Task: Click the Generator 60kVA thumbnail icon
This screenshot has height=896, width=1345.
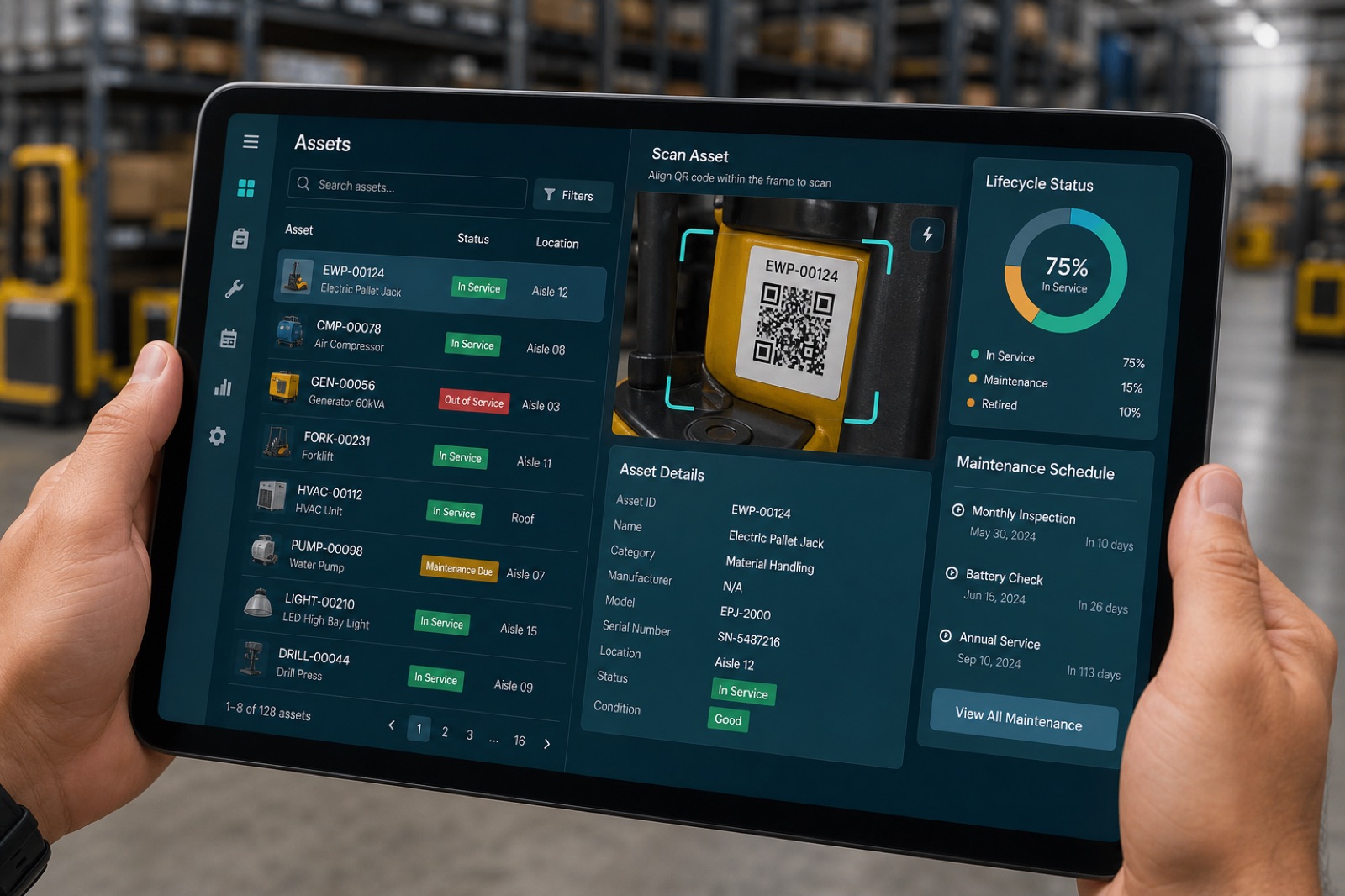Action: (x=284, y=387)
